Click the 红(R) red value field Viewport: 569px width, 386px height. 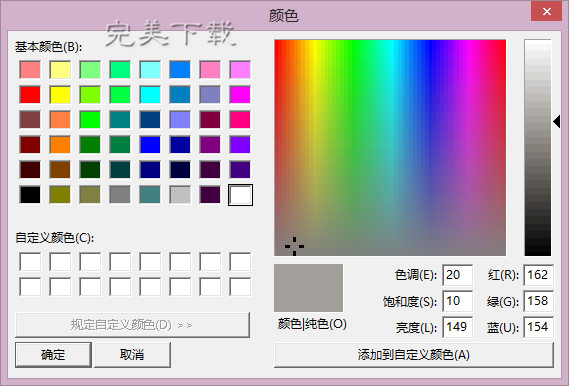[x=539, y=275]
